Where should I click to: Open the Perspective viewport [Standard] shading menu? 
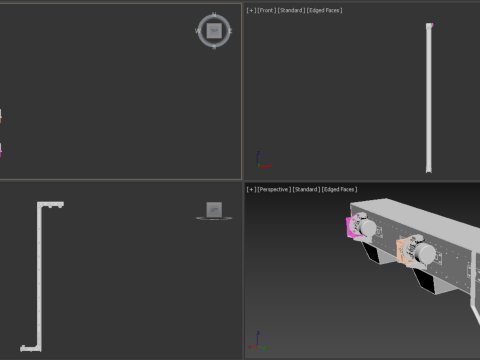[x=306, y=189]
